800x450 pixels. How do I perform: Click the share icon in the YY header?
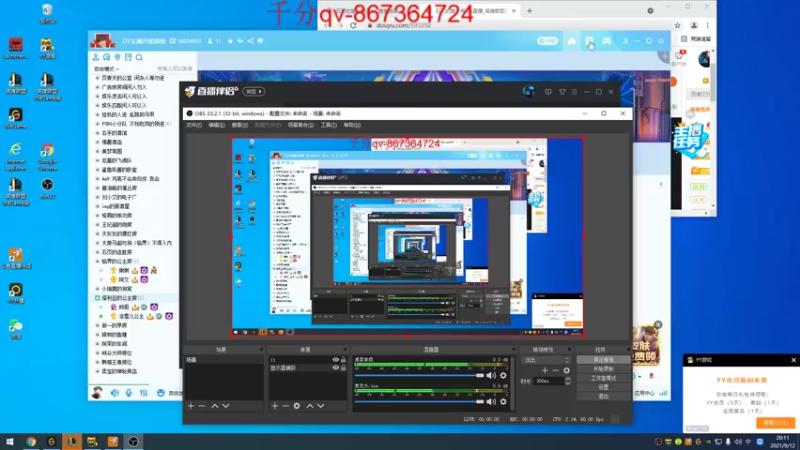tap(250, 41)
